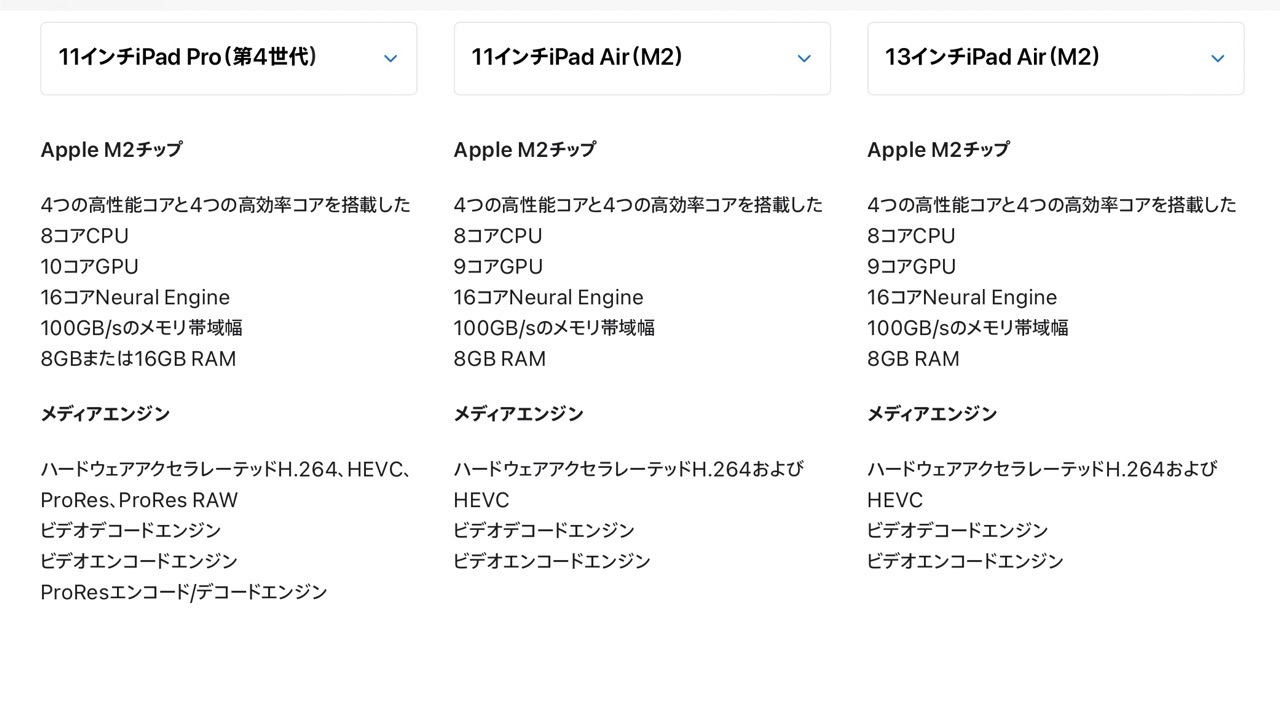Click Apple M2チップ heading under 13-inch iPad Air
Image resolution: width=1280 pixels, height=720 pixels.
[x=938, y=150]
